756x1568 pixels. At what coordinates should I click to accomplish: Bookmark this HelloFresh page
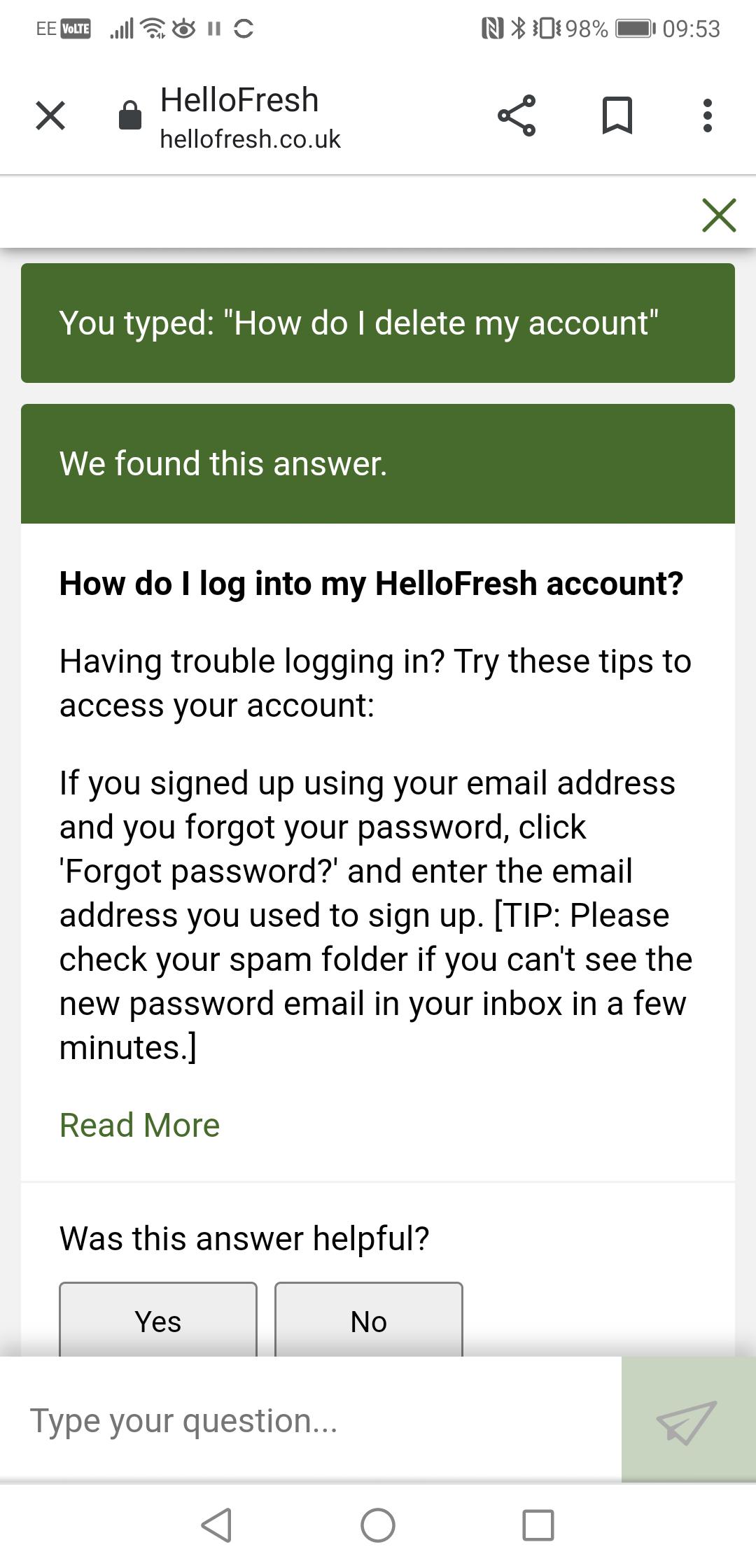pyautogui.click(x=617, y=115)
